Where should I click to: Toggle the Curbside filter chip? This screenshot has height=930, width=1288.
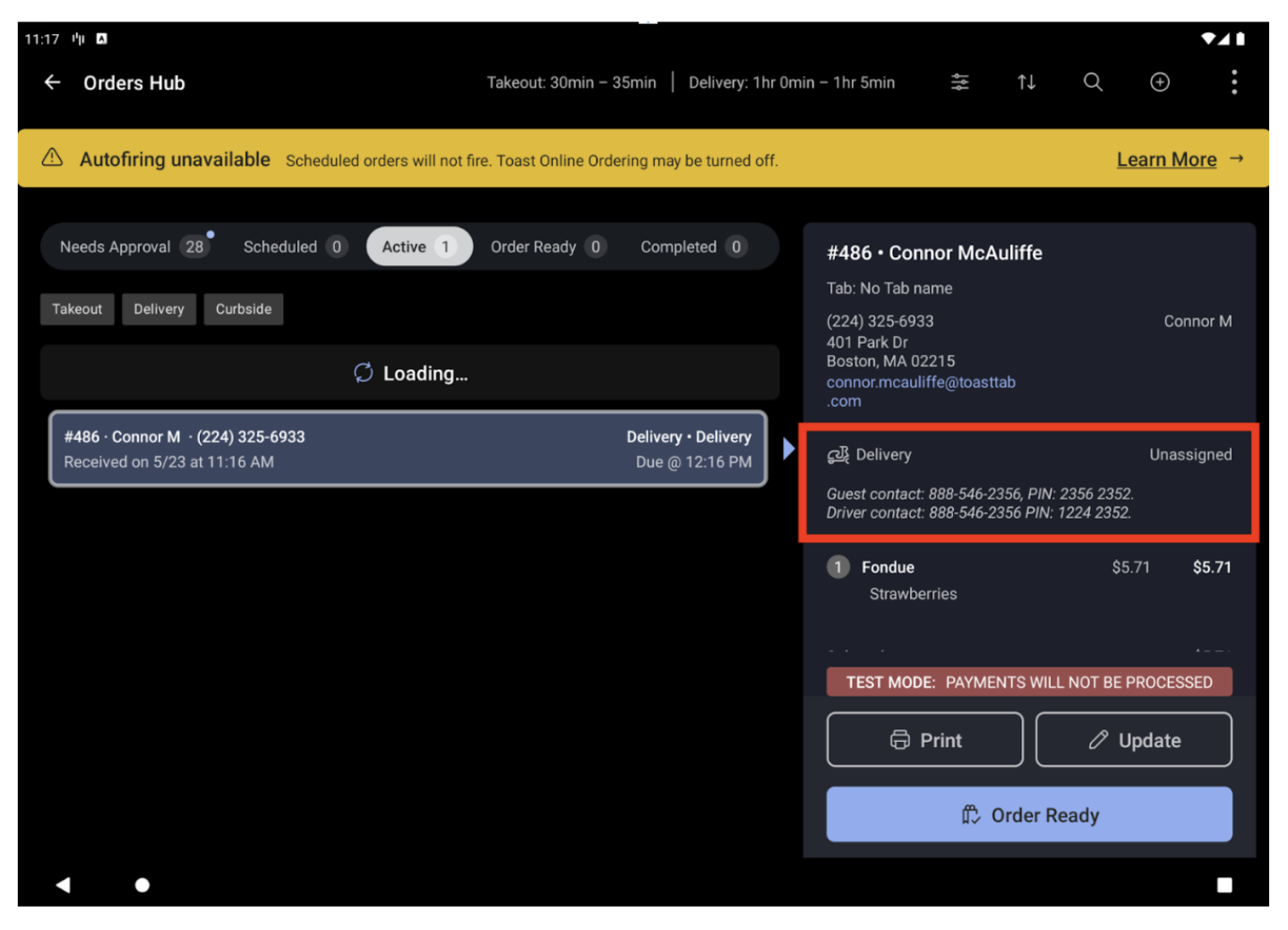[243, 309]
